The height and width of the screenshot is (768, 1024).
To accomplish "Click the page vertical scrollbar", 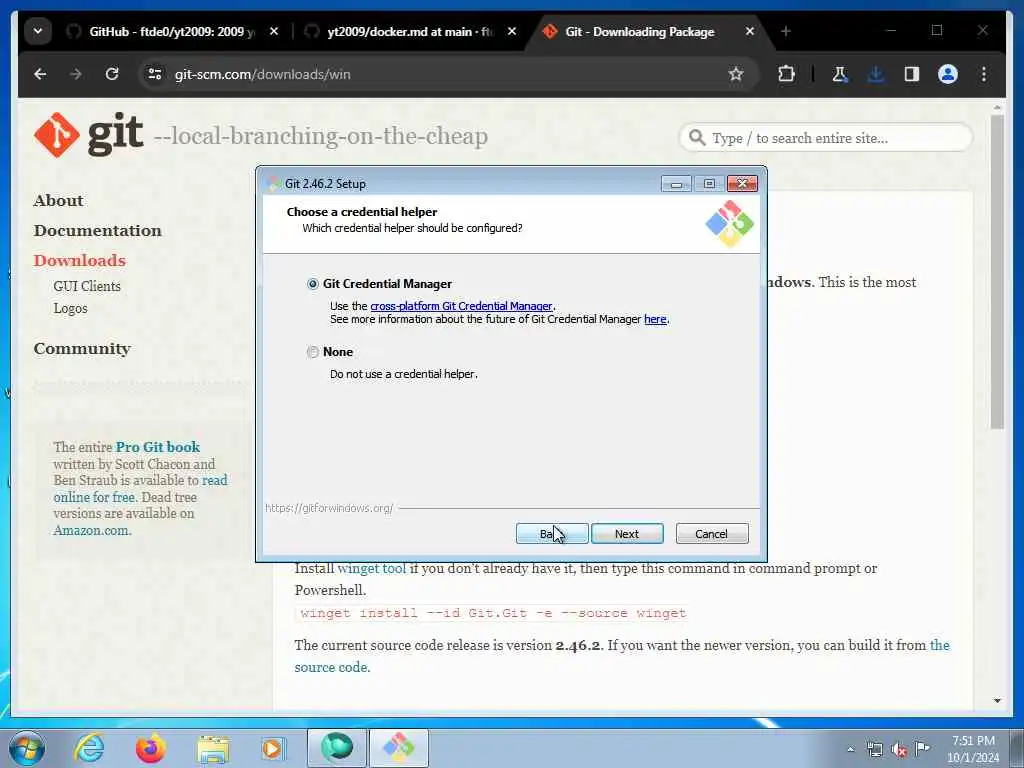I will pyautogui.click(x=997, y=272).
